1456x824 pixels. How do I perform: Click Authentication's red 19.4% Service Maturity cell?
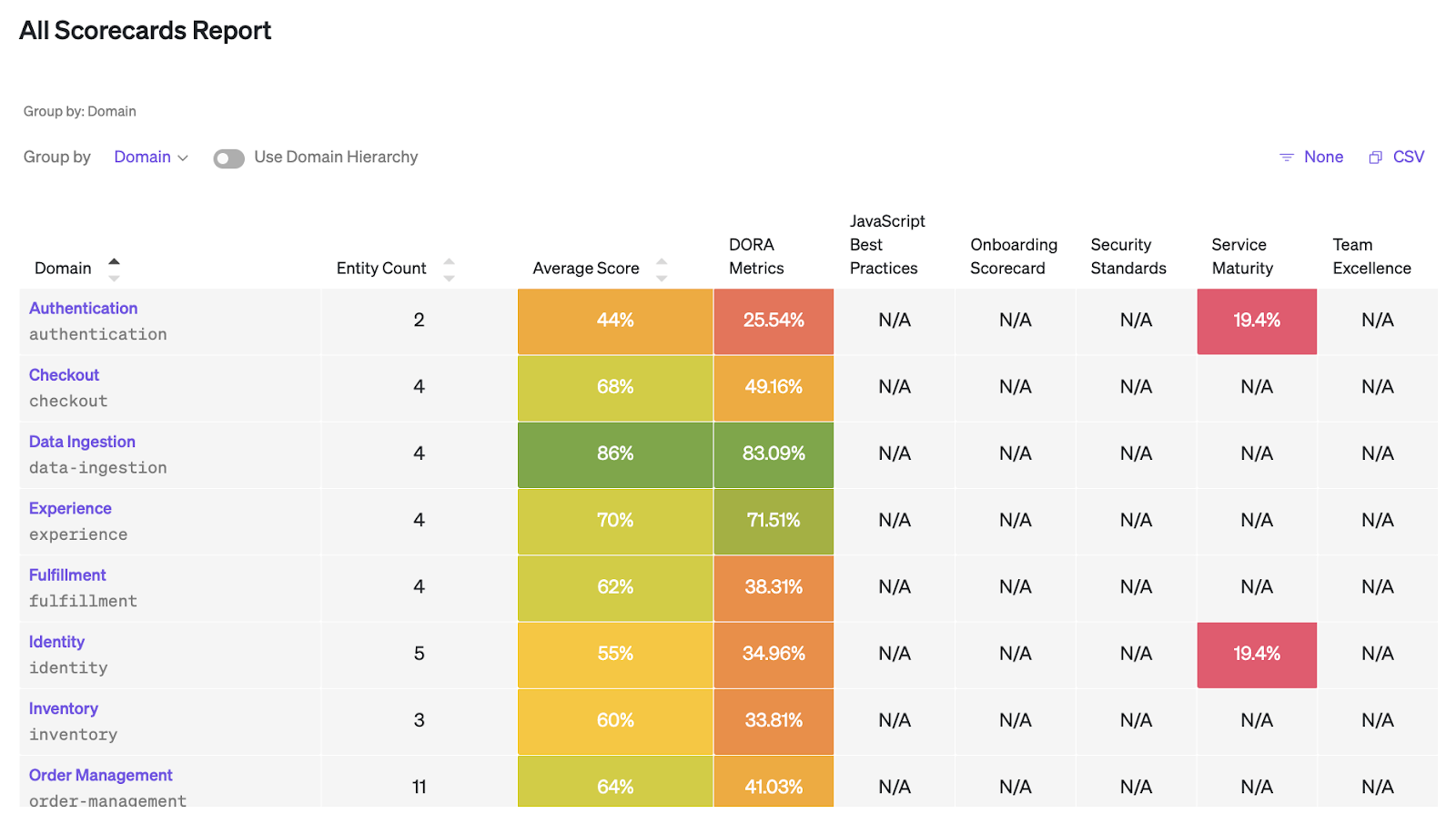coord(1256,320)
